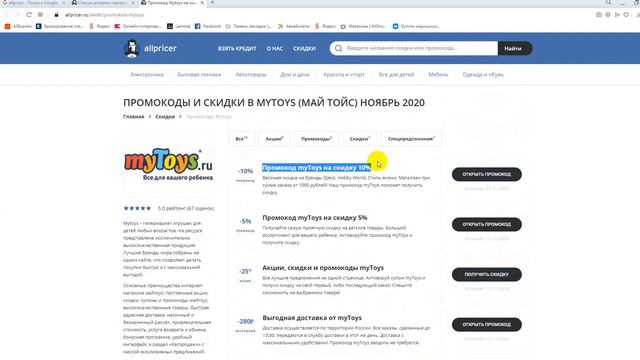Close the active Промокод Mytoys tab

tap(202, 2)
